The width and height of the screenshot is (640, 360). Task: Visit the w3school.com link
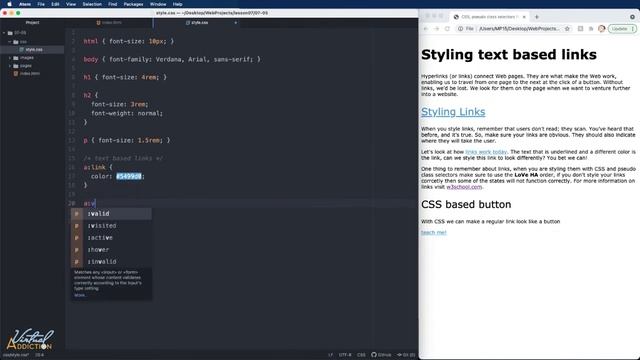pyautogui.click(x=464, y=187)
